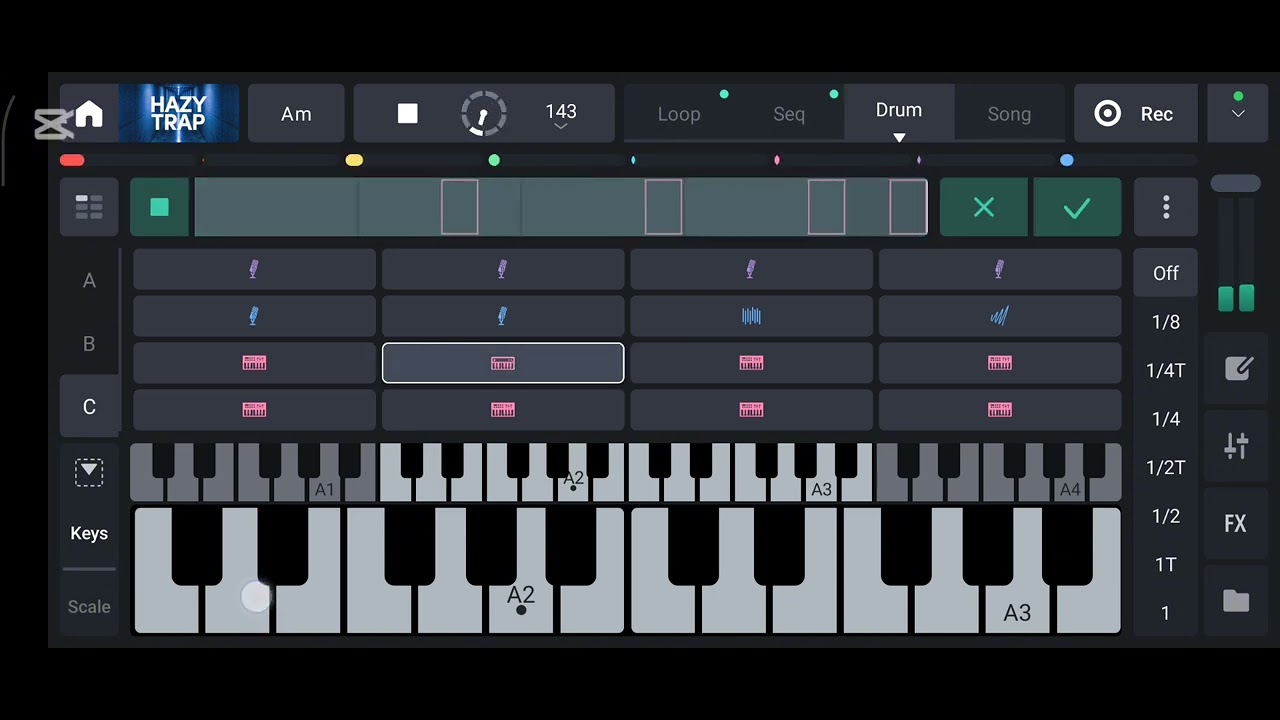Change the Am key setting
The width and height of the screenshot is (1280, 720).
[x=296, y=114]
